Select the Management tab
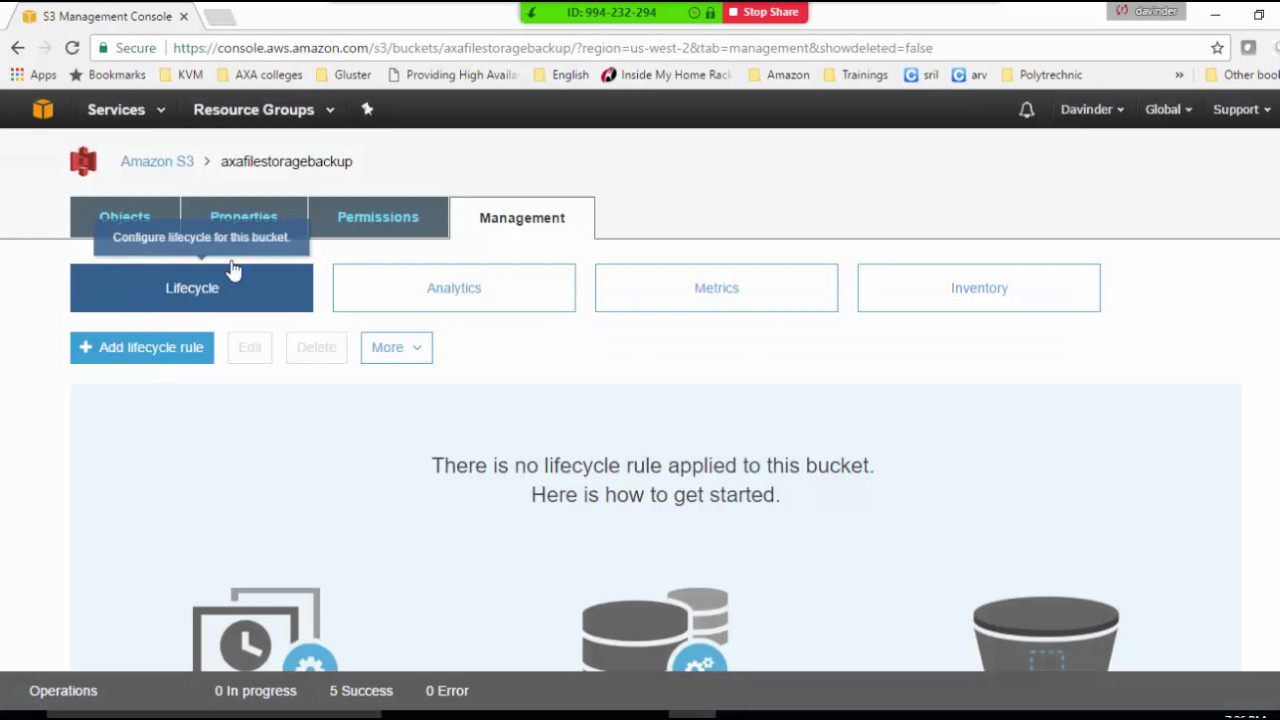 tap(522, 218)
